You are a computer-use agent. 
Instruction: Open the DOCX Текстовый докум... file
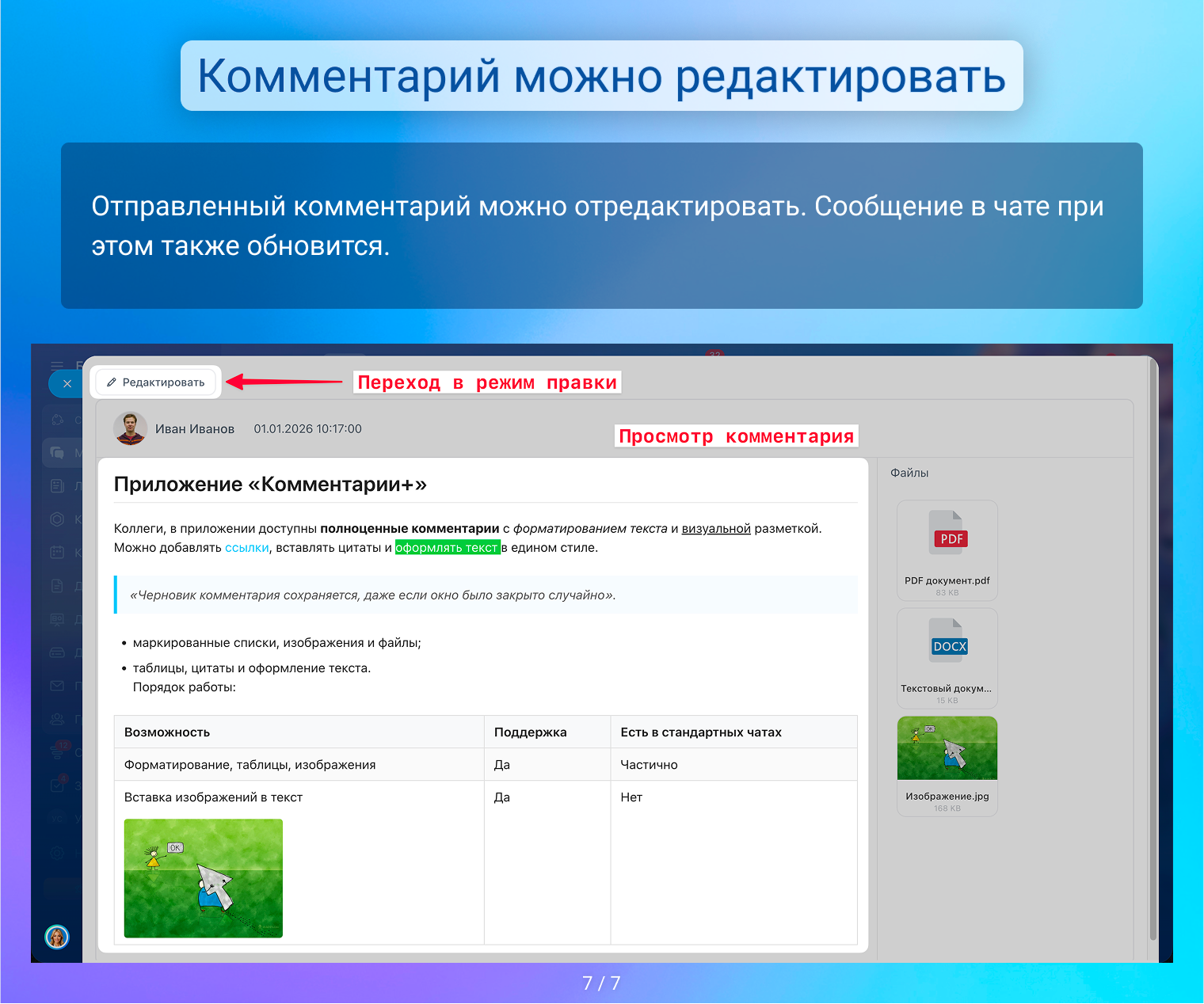tap(947, 658)
